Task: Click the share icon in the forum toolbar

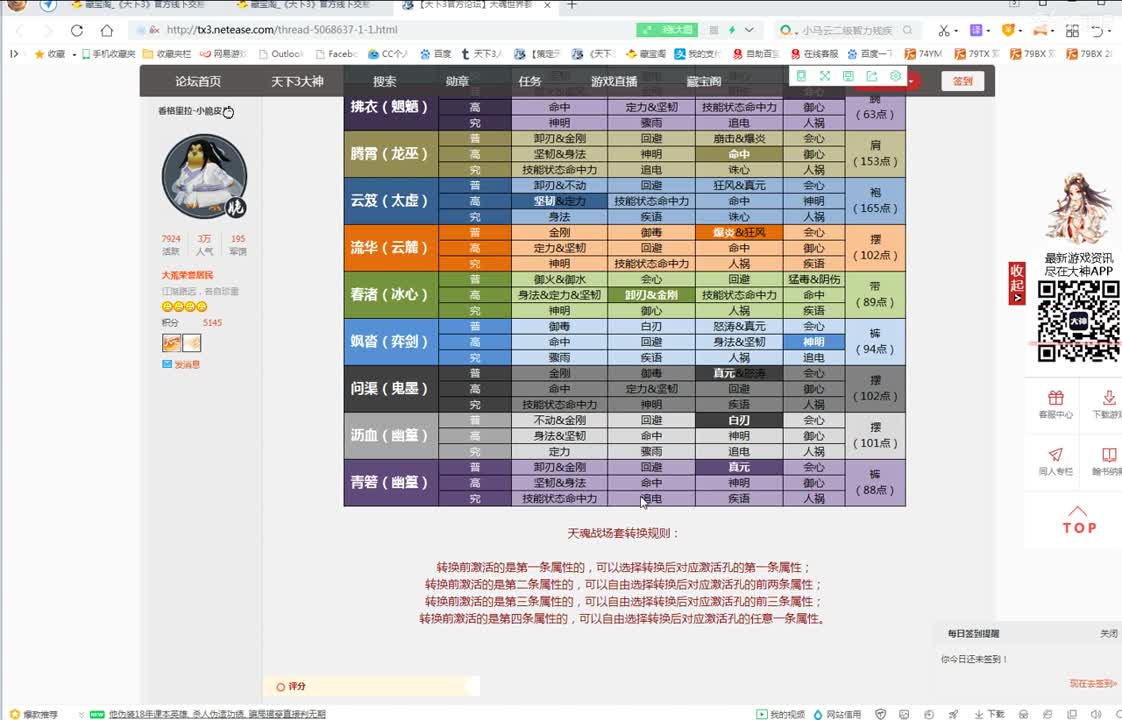Action: click(x=872, y=76)
